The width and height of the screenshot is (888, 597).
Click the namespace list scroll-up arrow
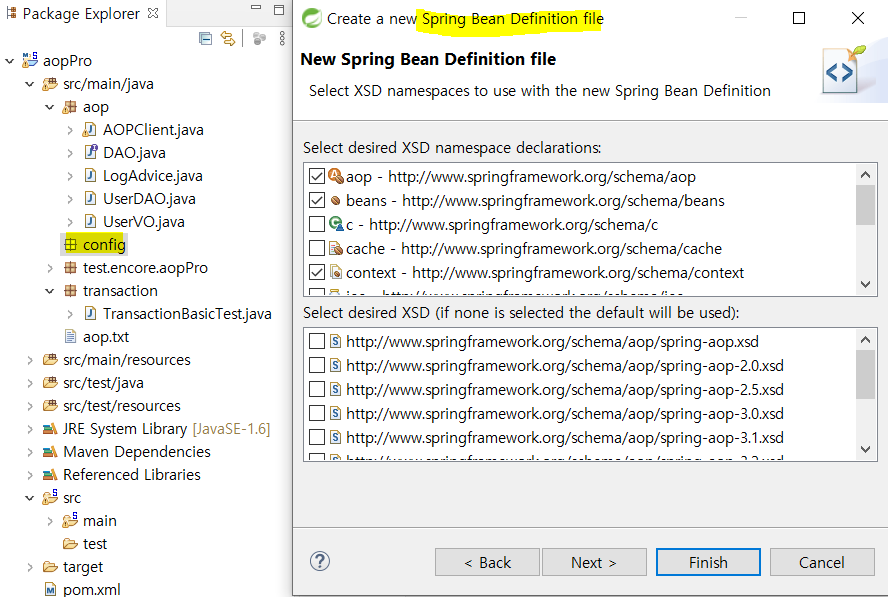[x=865, y=174]
